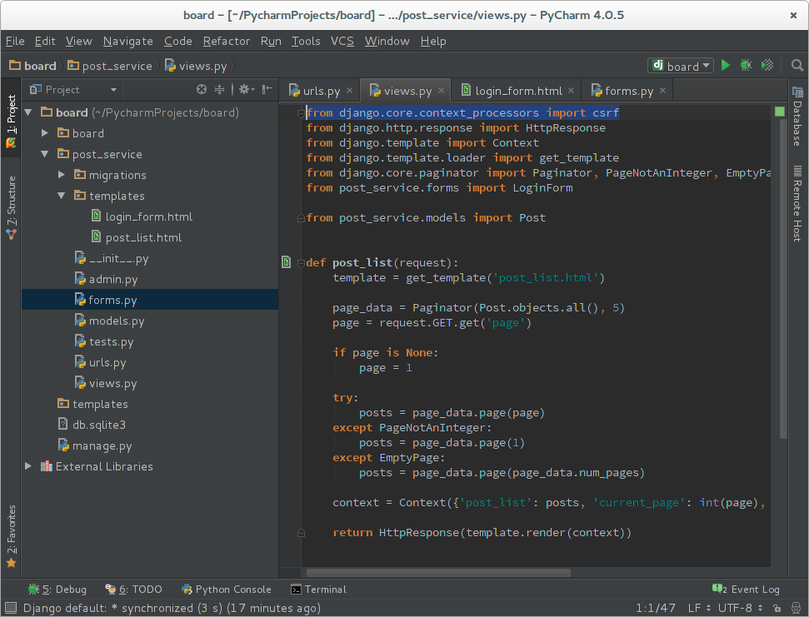Collapse the post_service folder
The width and height of the screenshot is (809, 617).
coord(45,154)
